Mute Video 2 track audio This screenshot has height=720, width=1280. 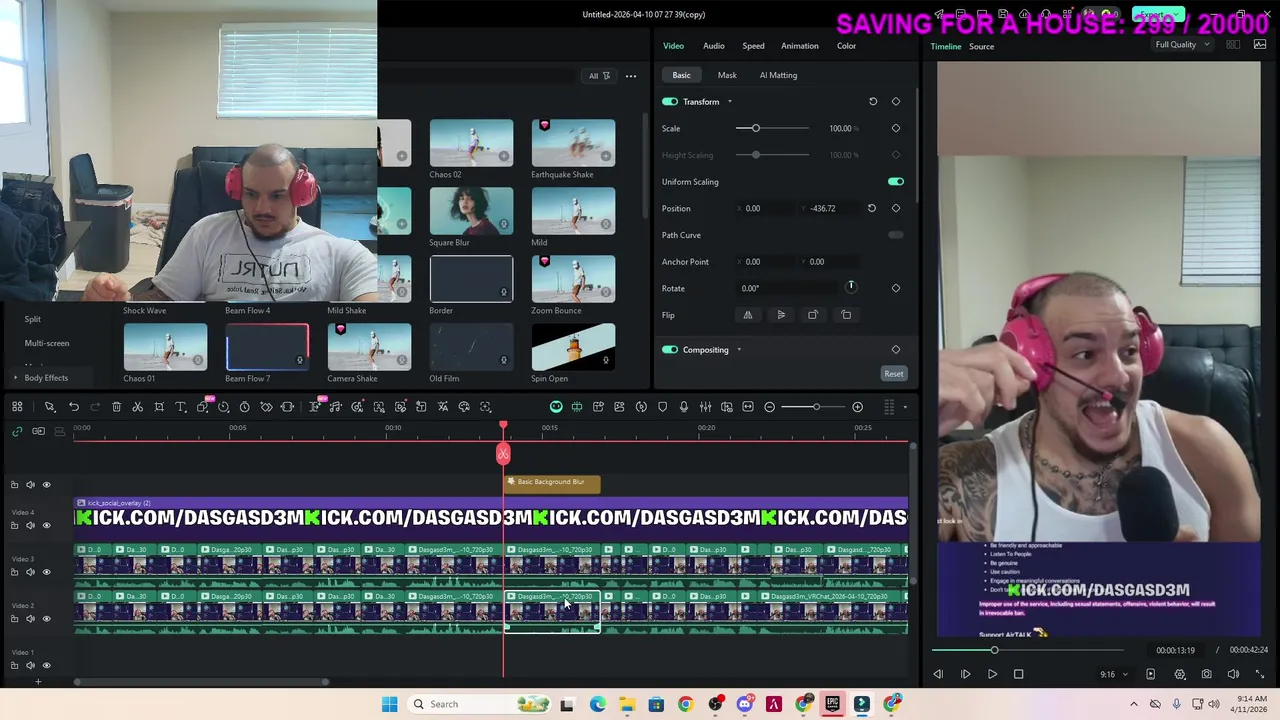pos(30,619)
